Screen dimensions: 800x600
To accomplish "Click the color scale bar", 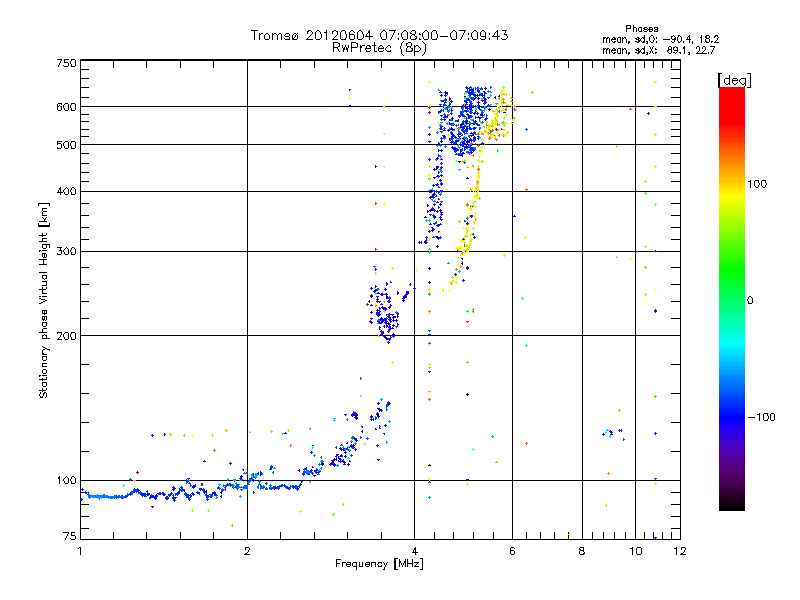I will click(x=732, y=299).
